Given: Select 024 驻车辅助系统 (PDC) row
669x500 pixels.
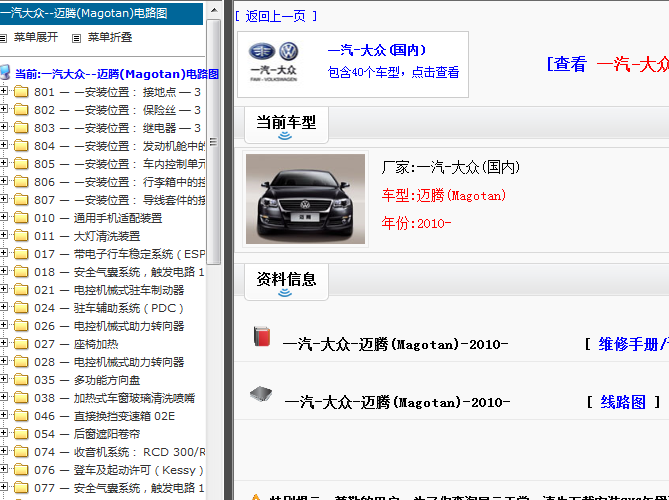Looking at the screenshot, I should [109, 308].
